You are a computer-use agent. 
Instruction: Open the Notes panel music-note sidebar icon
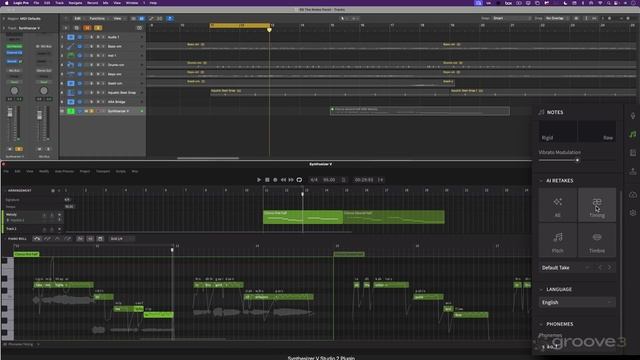click(x=633, y=134)
